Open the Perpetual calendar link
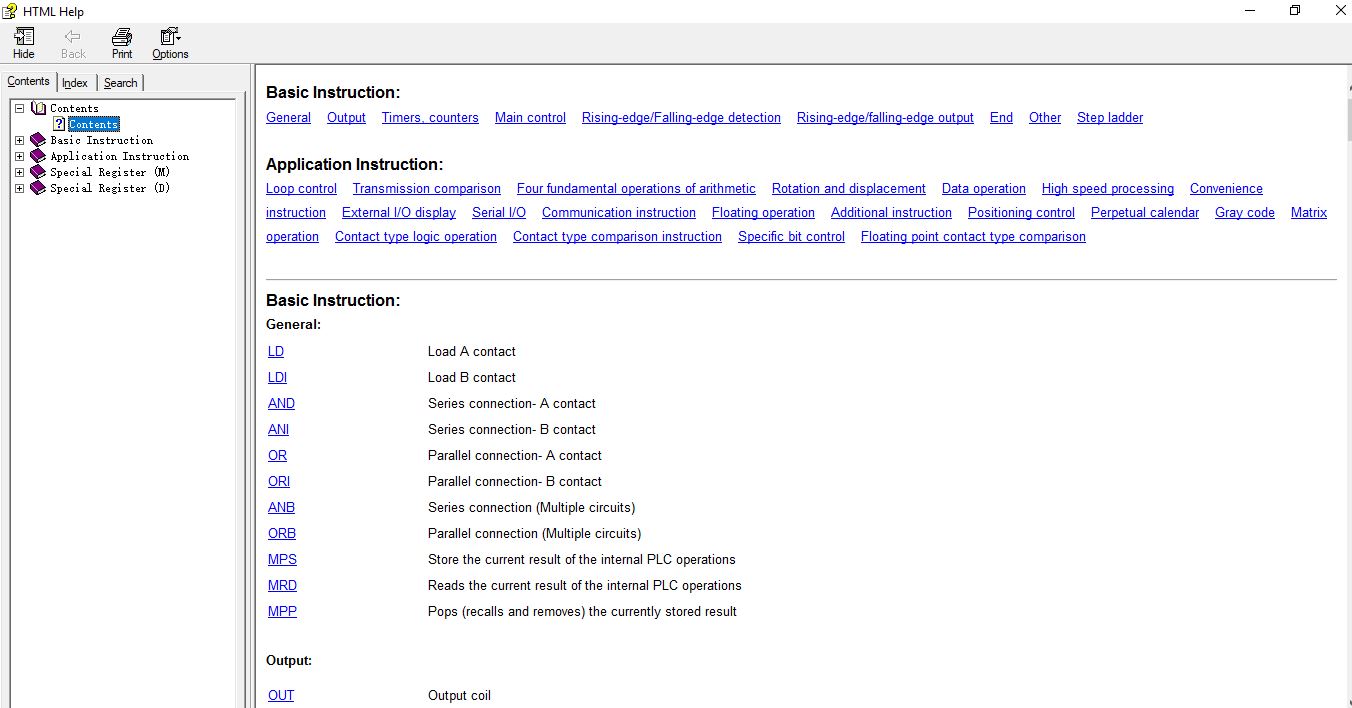The width and height of the screenshot is (1352, 708). [x=1145, y=212]
